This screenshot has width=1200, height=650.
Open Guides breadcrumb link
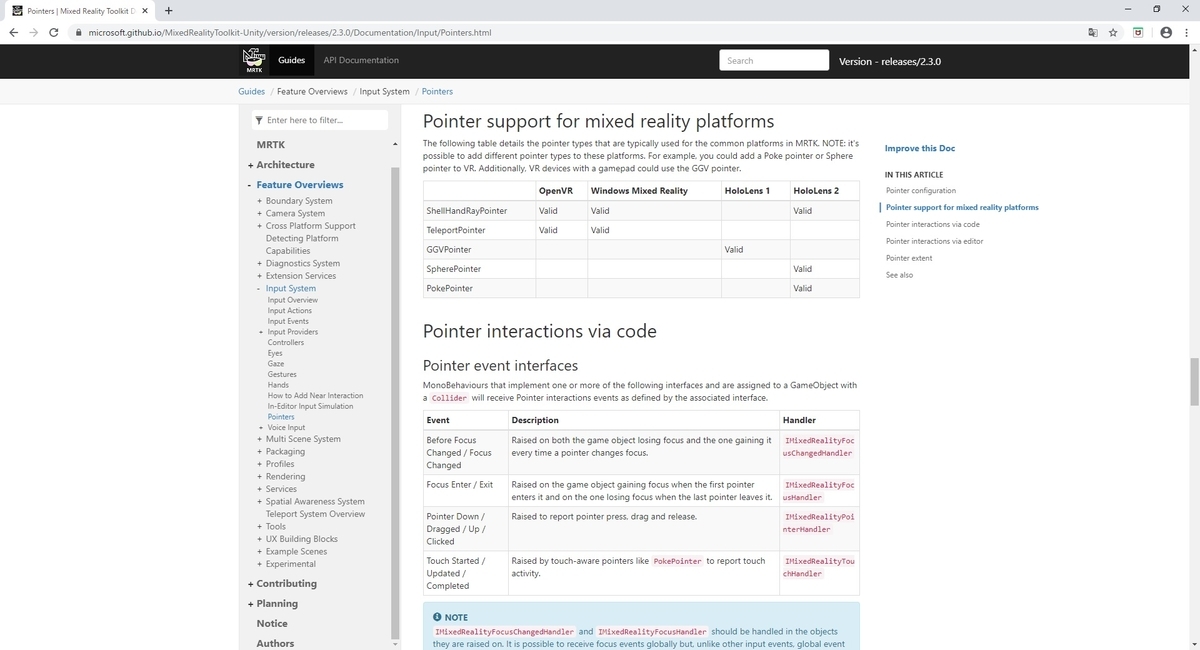pos(251,91)
